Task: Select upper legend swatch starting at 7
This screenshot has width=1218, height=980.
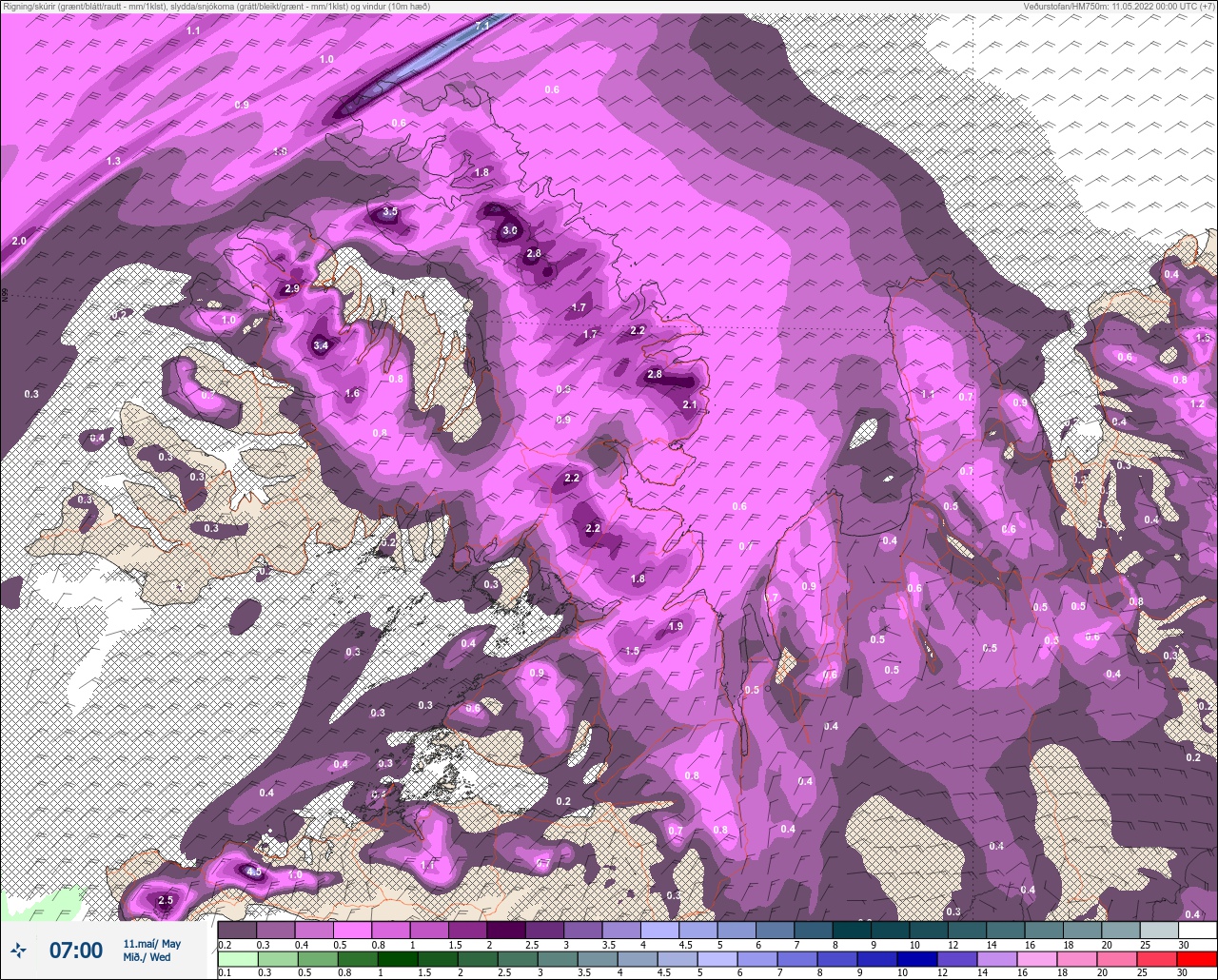Action: (814, 930)
